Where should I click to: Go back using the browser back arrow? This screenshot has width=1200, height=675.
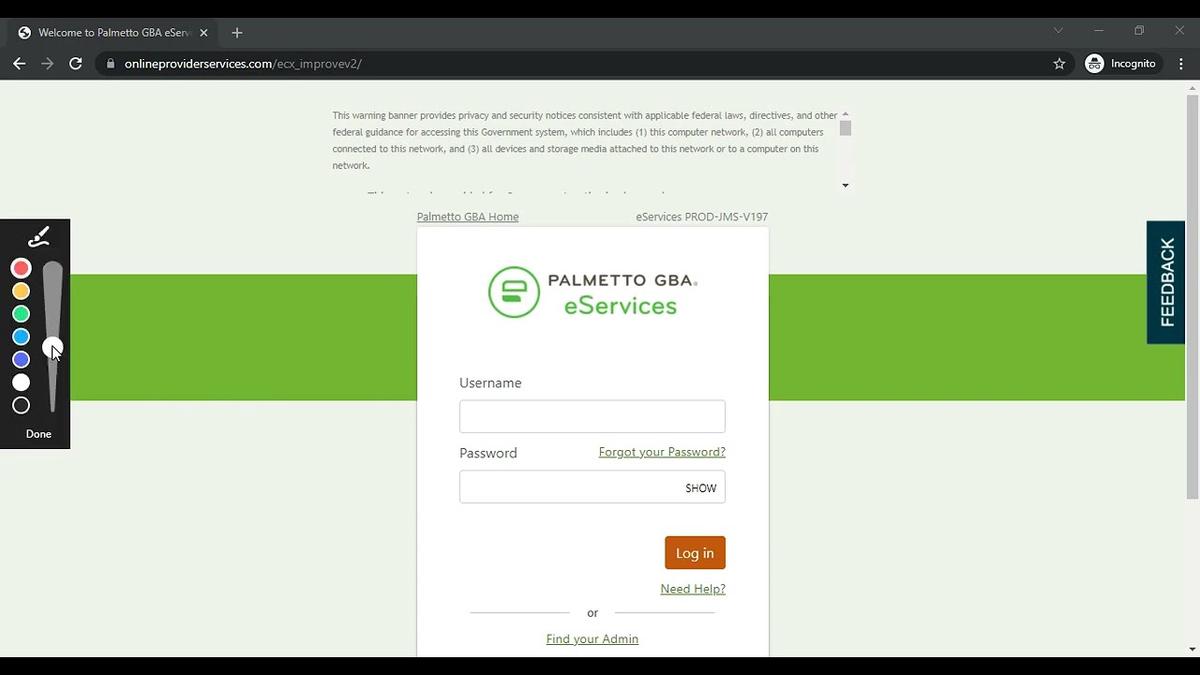pos(19,63)
